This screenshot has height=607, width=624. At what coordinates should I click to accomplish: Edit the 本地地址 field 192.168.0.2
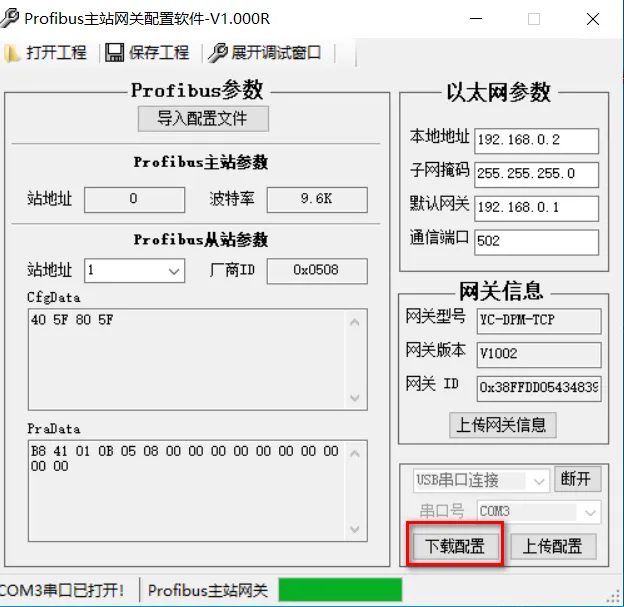click(536, 141)
